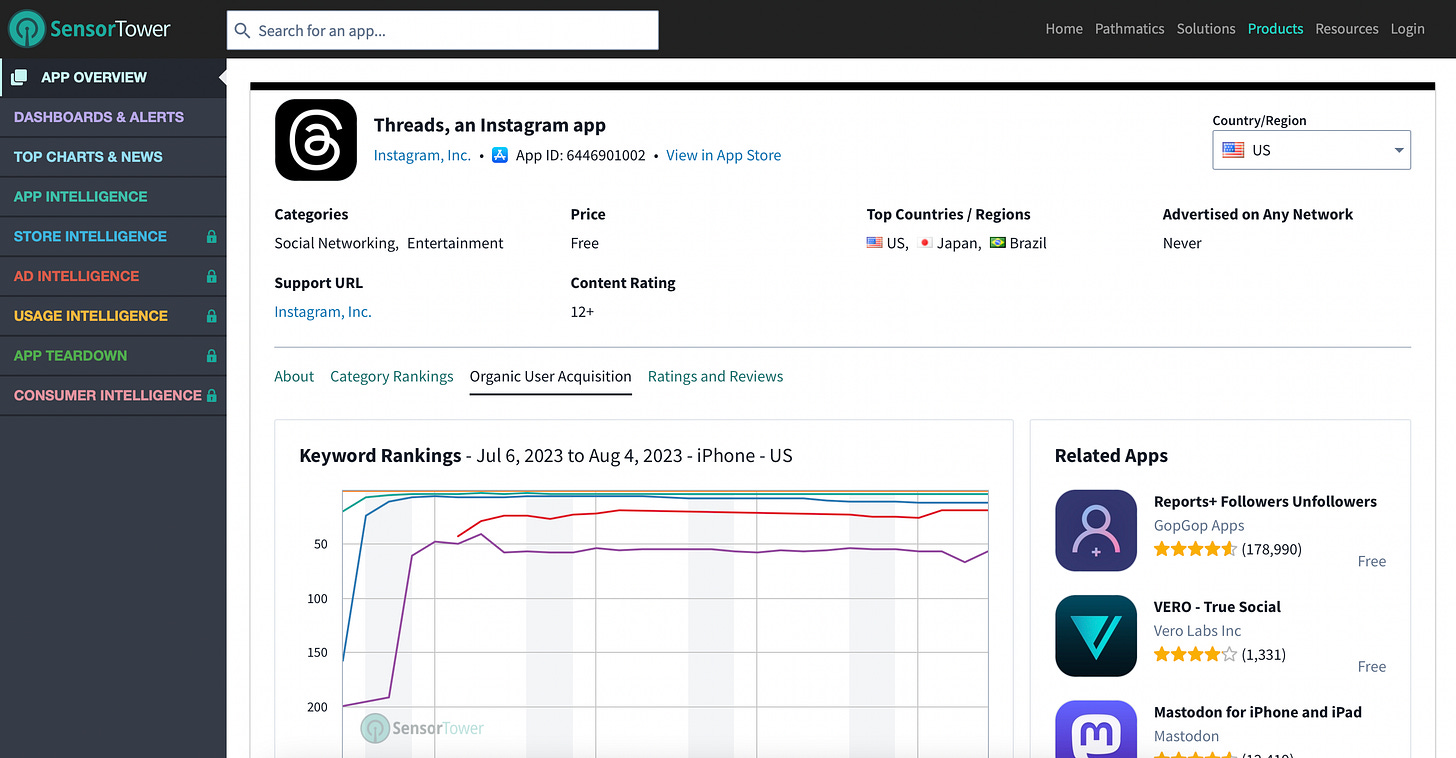Click the Sensor Tower logo
The image size is (1456, 758).
[x=90, y=29]
